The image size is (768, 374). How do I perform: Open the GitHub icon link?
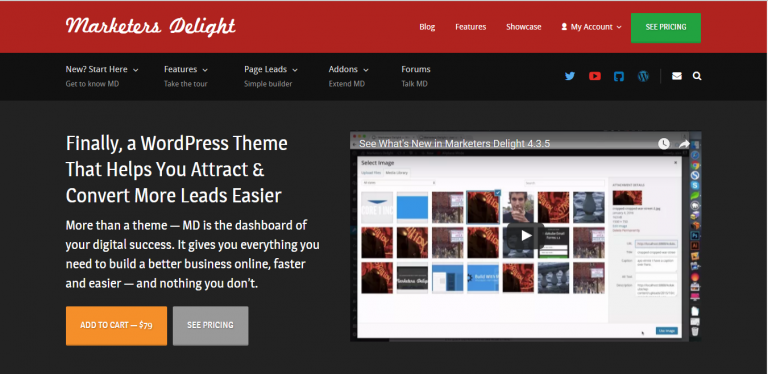(619, 76)
